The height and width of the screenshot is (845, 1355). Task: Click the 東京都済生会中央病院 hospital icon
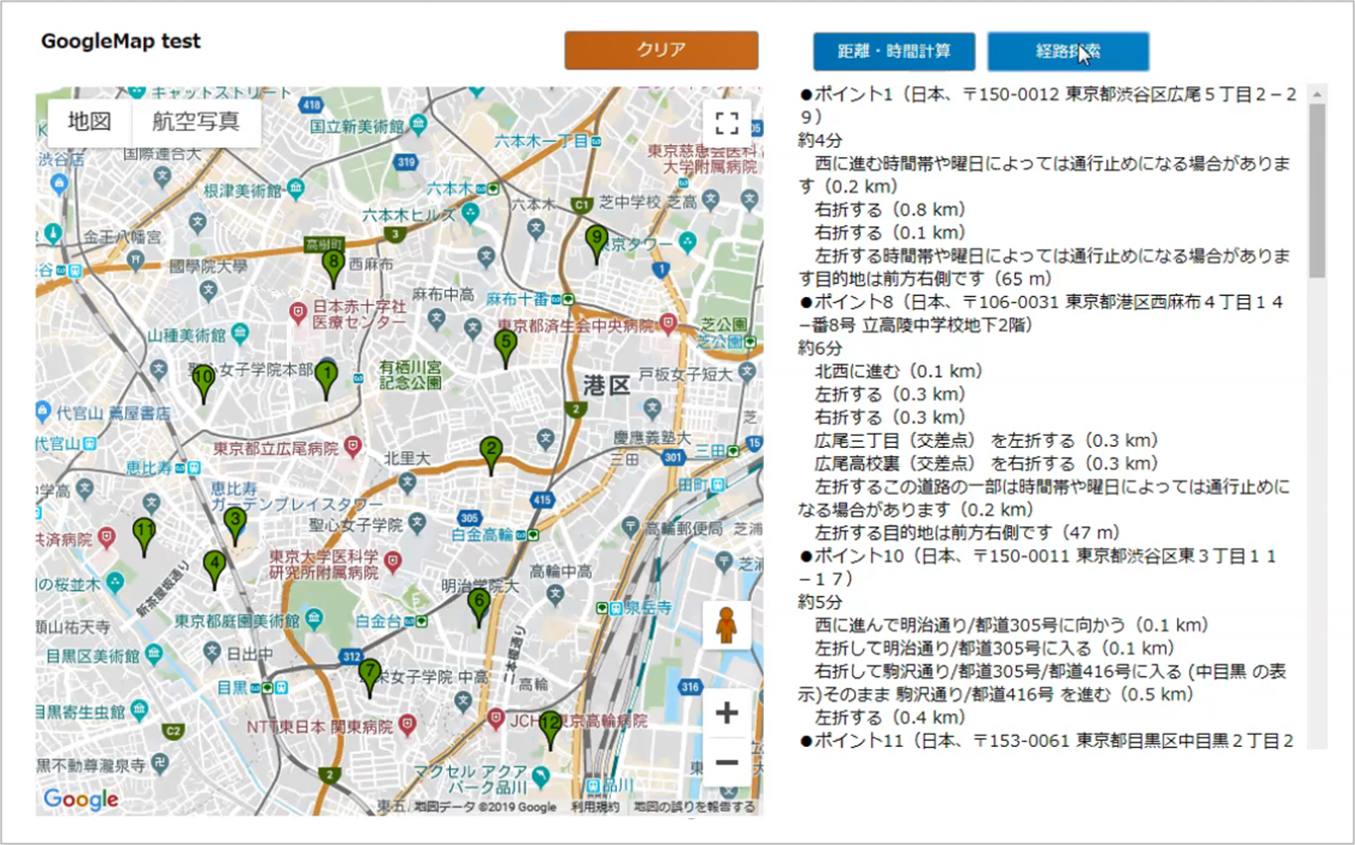click(x=668, y=323)
